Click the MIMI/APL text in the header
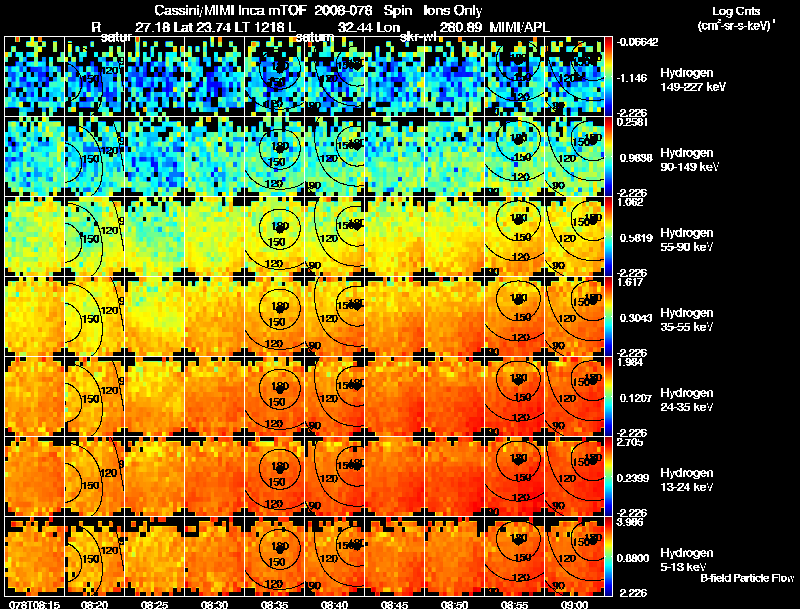The width and height of the screenshot is (800, 609). [519, 28]
